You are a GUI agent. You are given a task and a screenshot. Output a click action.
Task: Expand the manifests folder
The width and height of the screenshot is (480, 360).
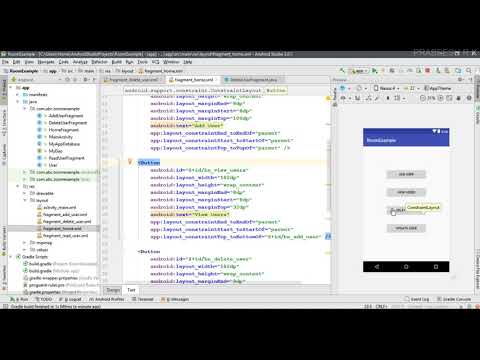click(18, 95)
